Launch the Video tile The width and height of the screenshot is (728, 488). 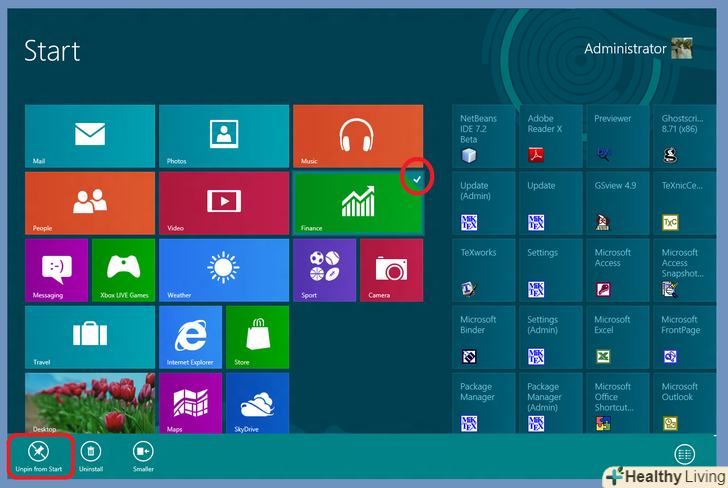point(223,203)
